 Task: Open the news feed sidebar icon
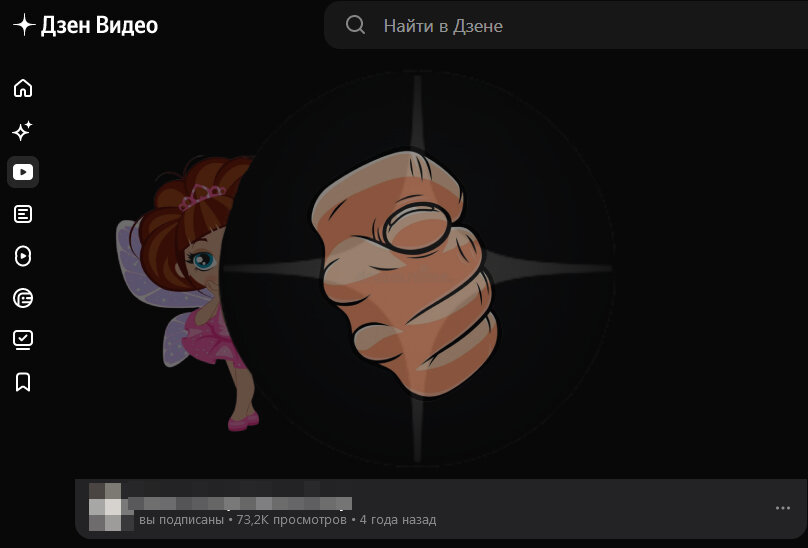pos(23,298)
